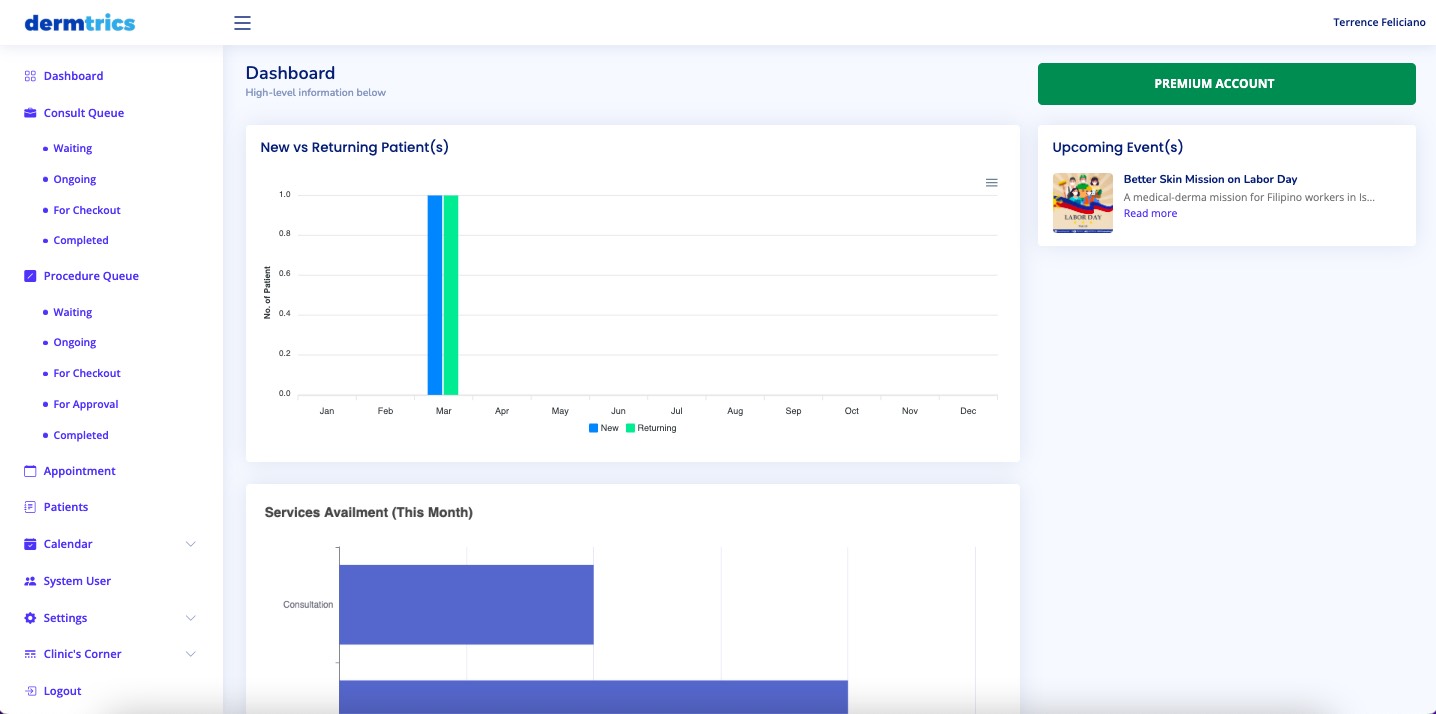Click the Consultation axis label

(x=308, y=605)
